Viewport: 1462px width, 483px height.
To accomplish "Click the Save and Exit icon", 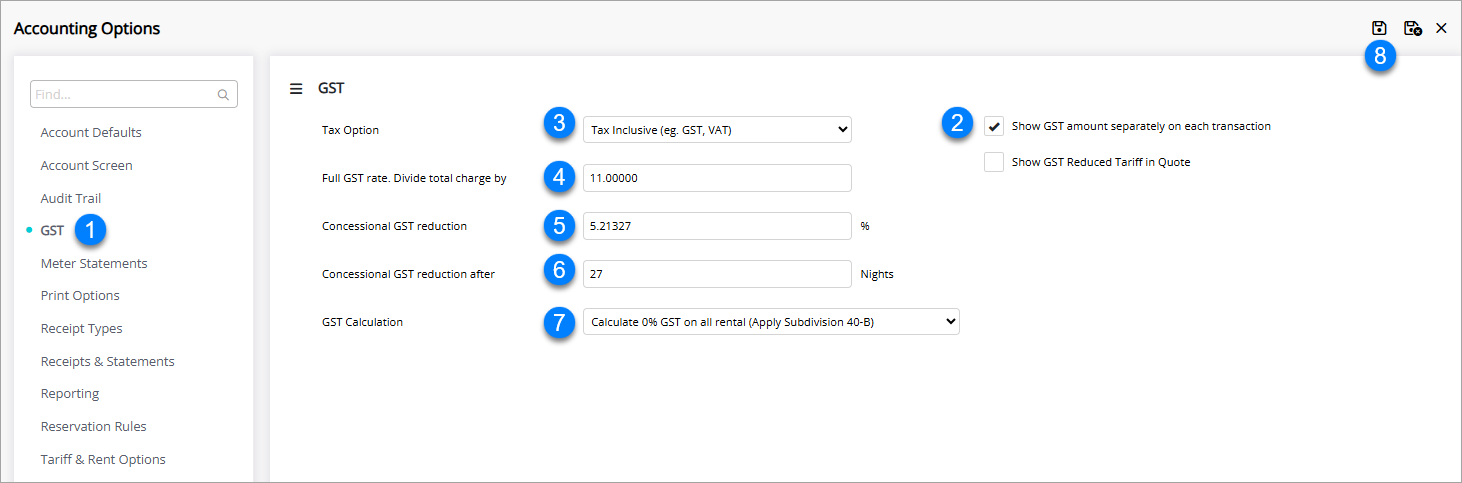I will 1412,28.
